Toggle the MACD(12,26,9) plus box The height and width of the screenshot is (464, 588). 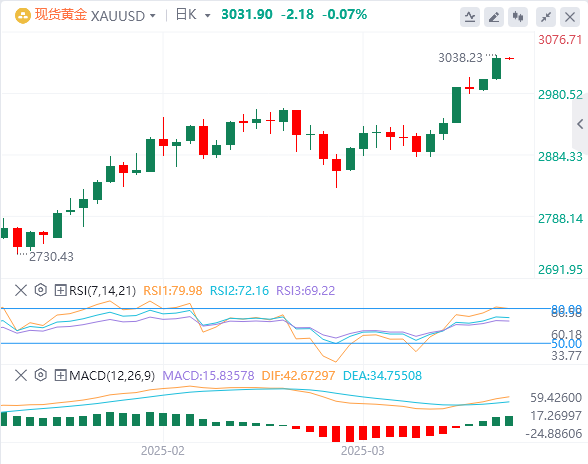click(60, 375)
